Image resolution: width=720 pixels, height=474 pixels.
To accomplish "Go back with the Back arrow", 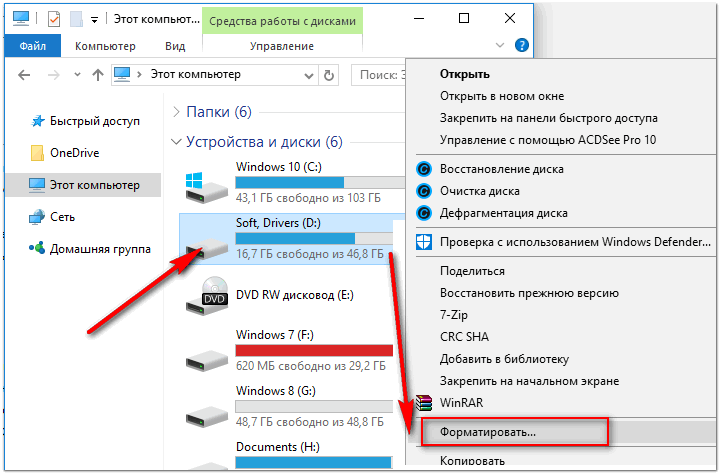I will tap(24, 75).
